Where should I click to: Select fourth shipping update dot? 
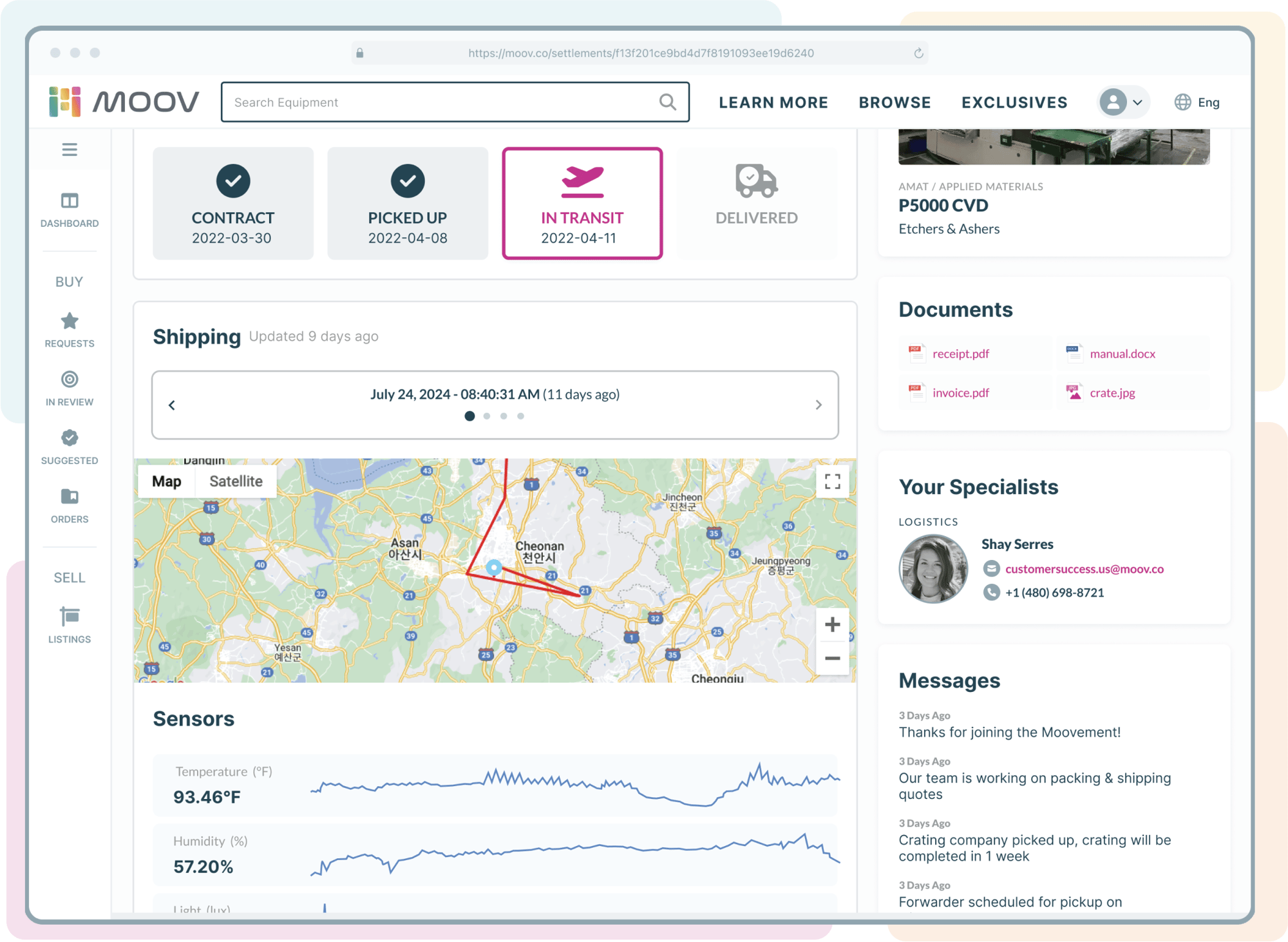coord(520,416)
